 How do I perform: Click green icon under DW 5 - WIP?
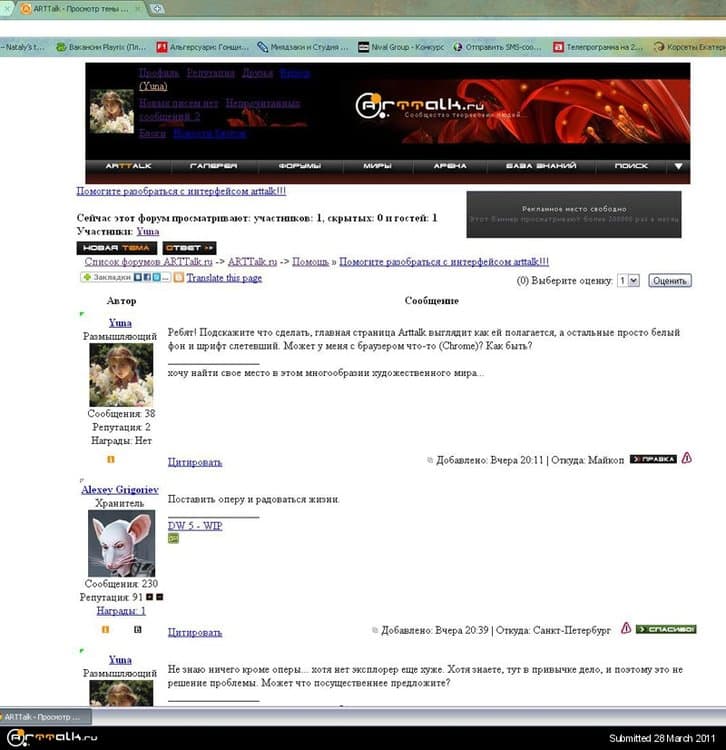(173, 539)
